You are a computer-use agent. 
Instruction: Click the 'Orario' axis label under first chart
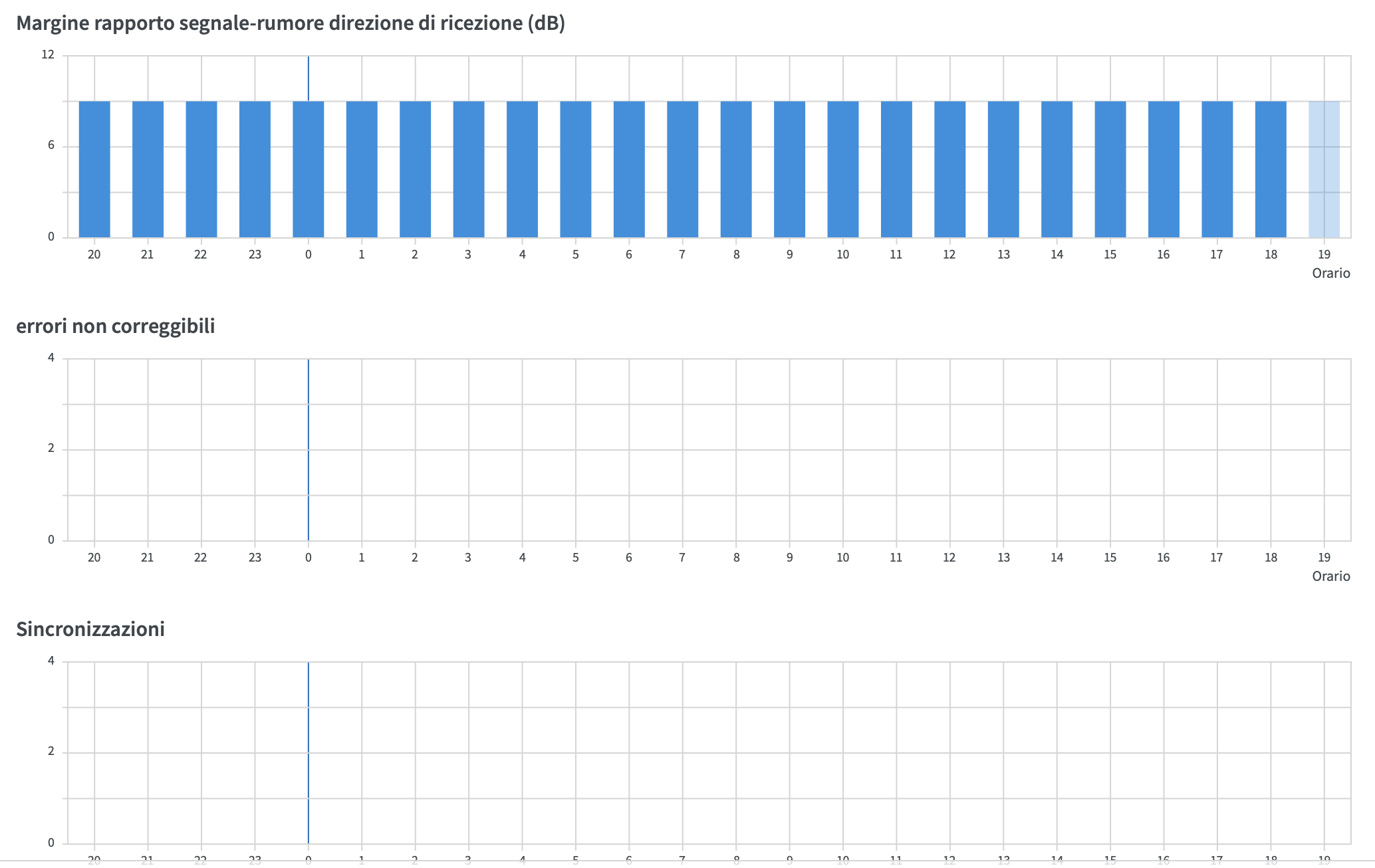pyautogui.click(x=1330, y=273)
